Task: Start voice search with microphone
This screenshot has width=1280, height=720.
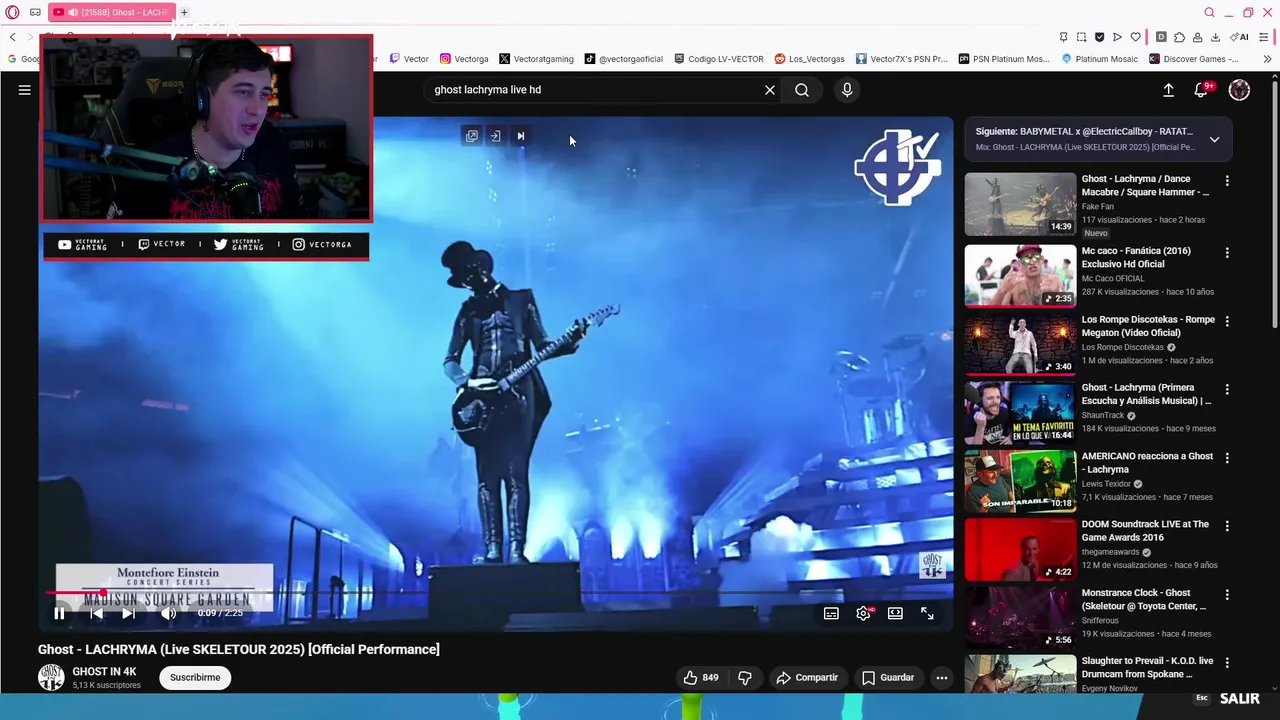Action: click(x=847, y=90)
